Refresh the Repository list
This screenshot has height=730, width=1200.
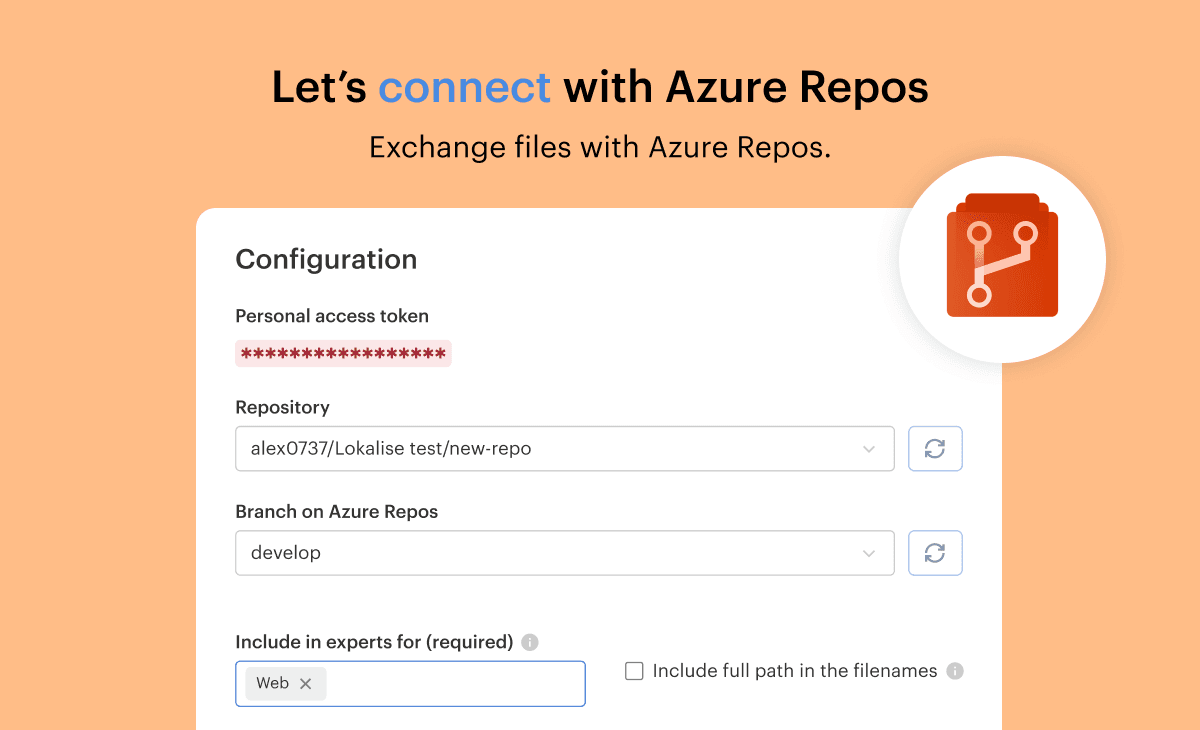(x=935, y=449)
